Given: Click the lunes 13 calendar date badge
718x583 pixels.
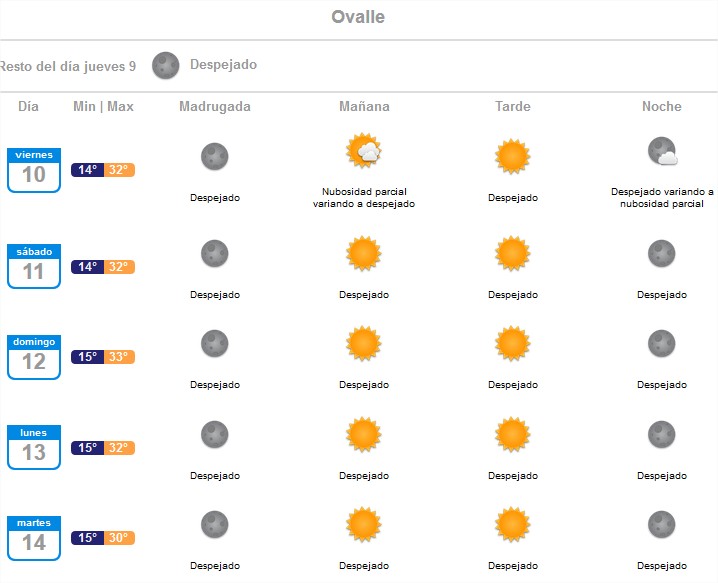Looking at the screenshot, I should point(34,447).
